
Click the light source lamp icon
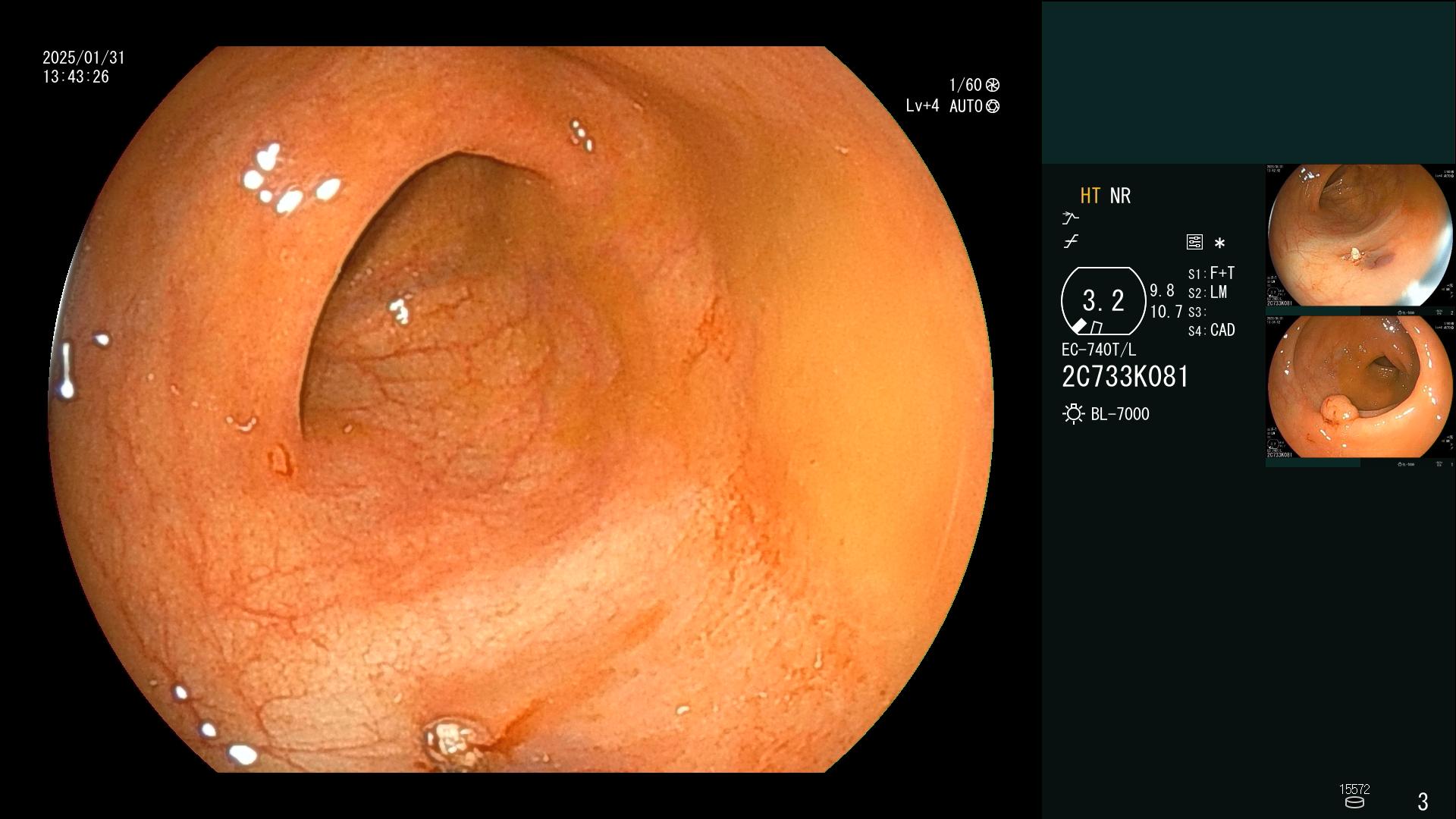click(1073, 414)
